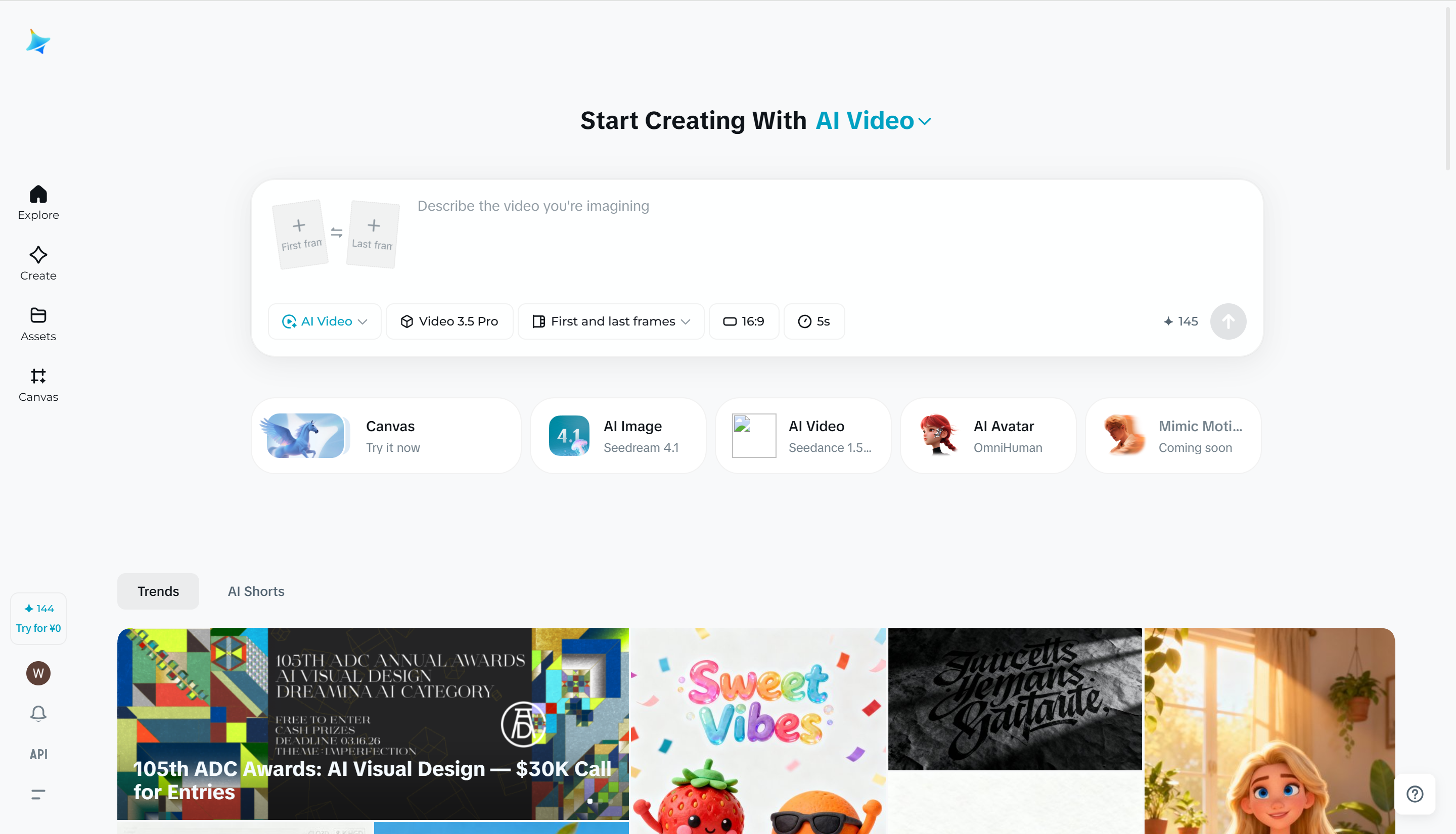This screenshot has height=834, width=1456.
Task: Swap first and last frames
Action: point(337,233)
